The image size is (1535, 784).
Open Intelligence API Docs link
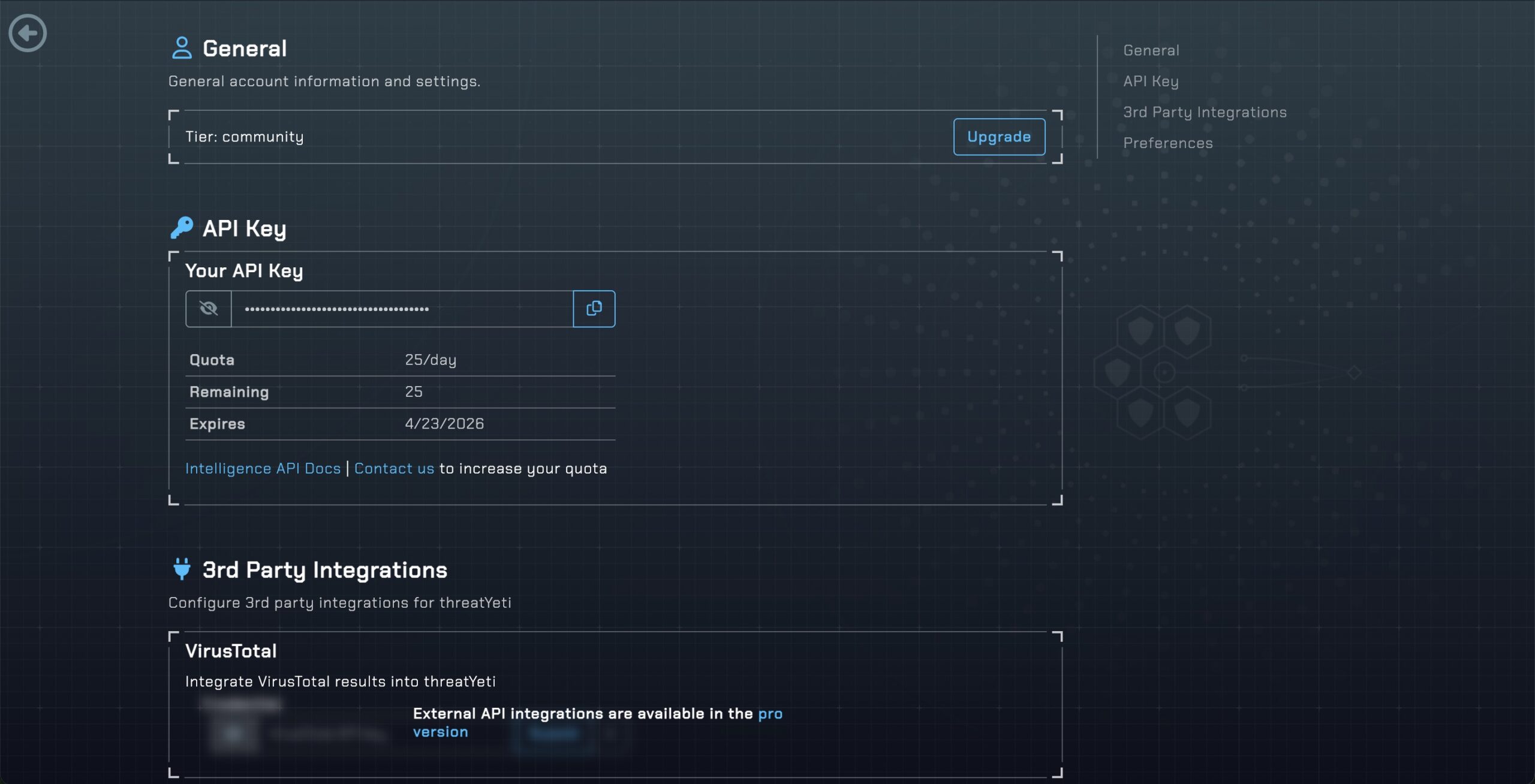click(x=263, y=468)
